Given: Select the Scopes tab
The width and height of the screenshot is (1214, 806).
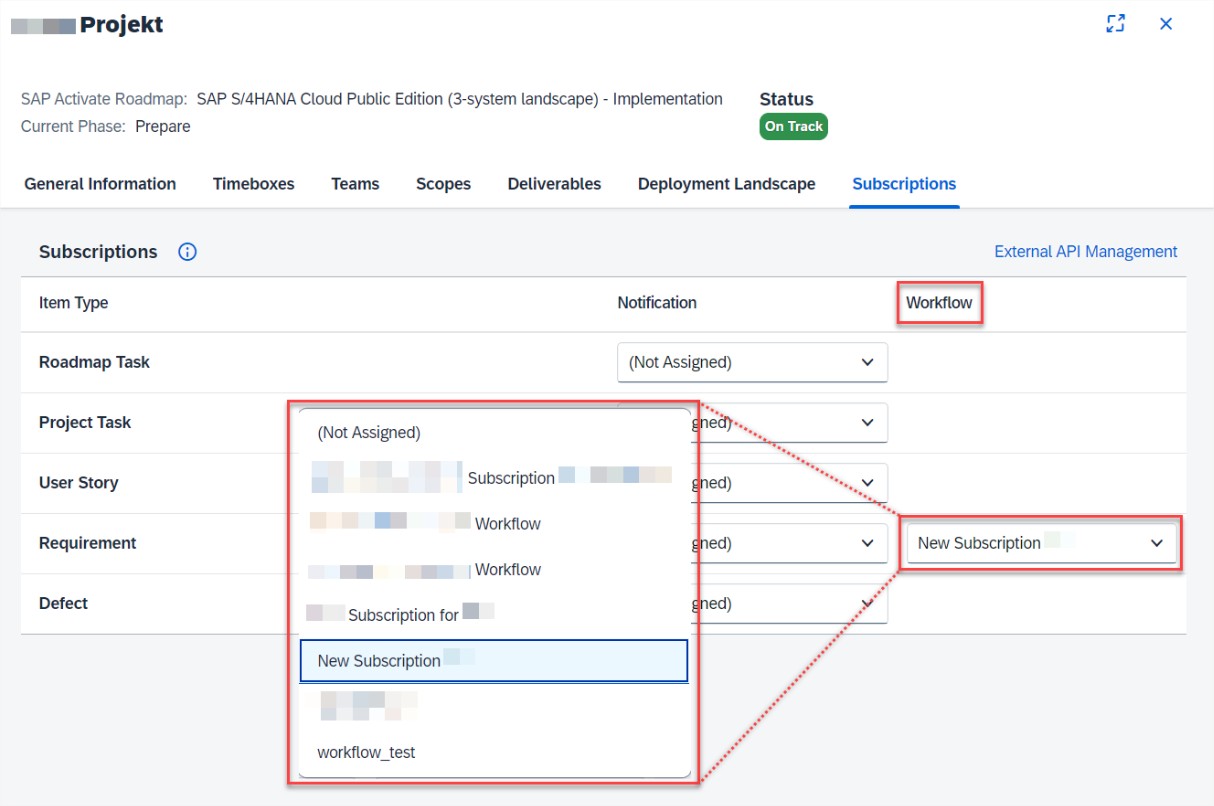Looking at the screenshot, I should coord(443,184).
